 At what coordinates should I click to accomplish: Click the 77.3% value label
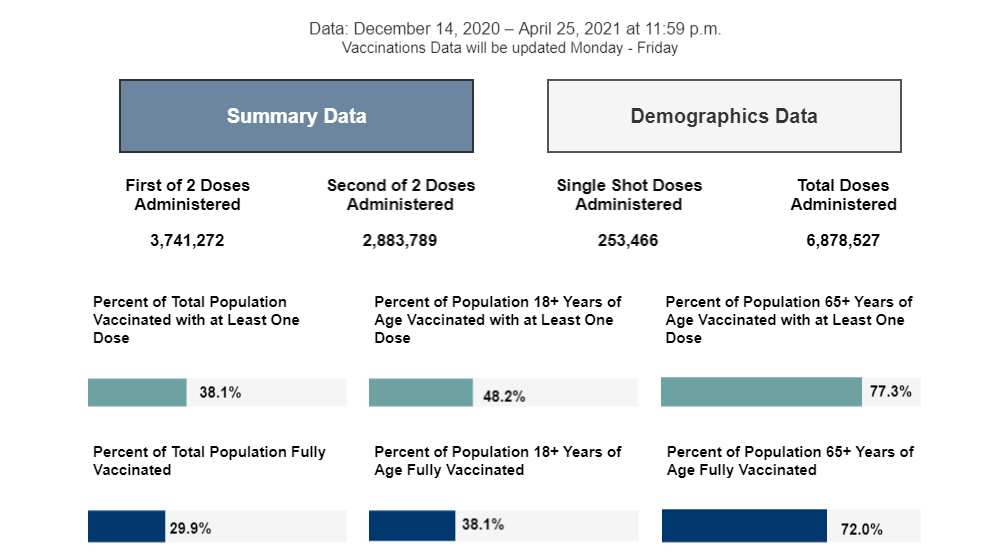[x=890, y=392]
